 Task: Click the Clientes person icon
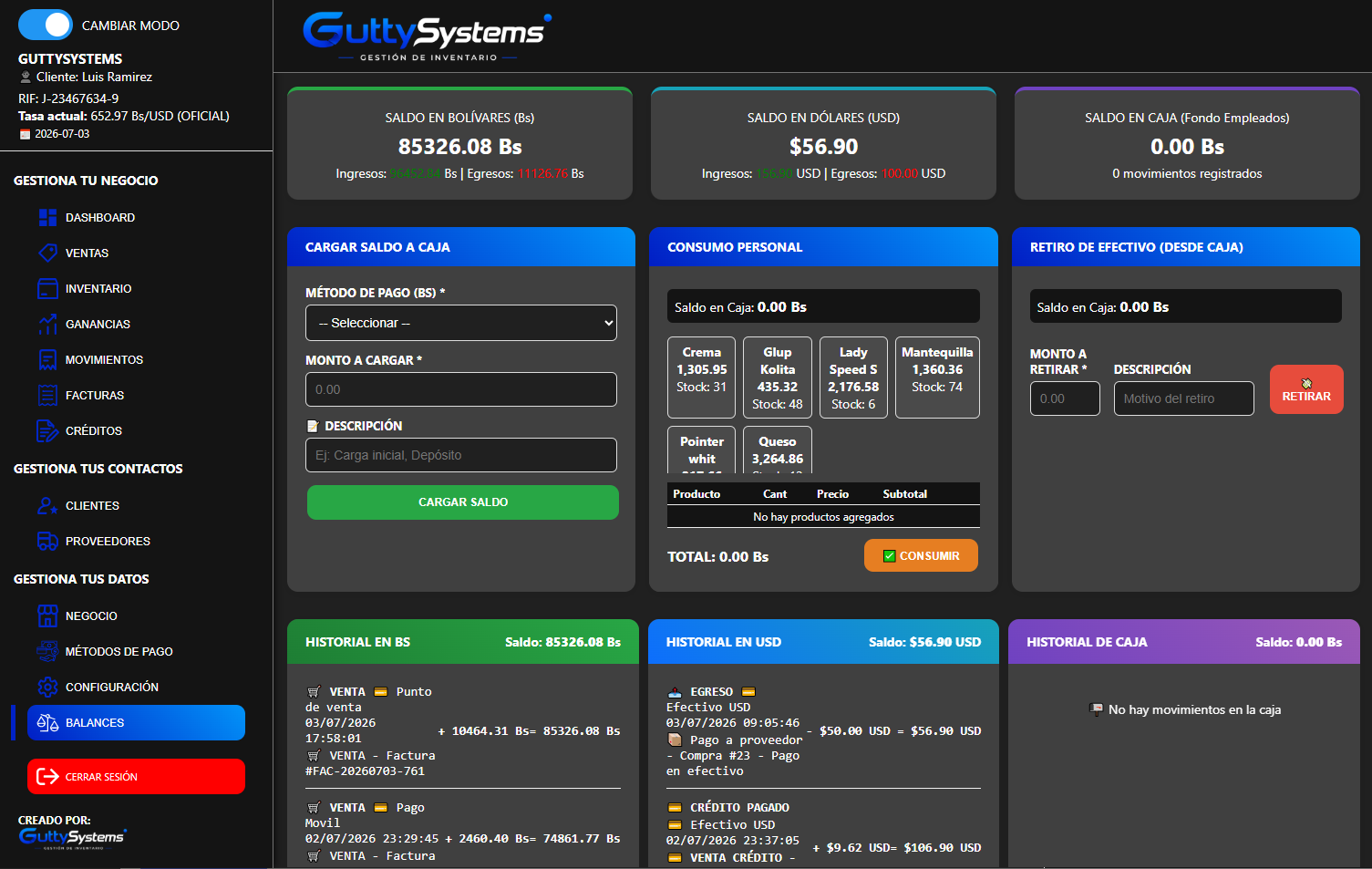(x=47, y=505)
